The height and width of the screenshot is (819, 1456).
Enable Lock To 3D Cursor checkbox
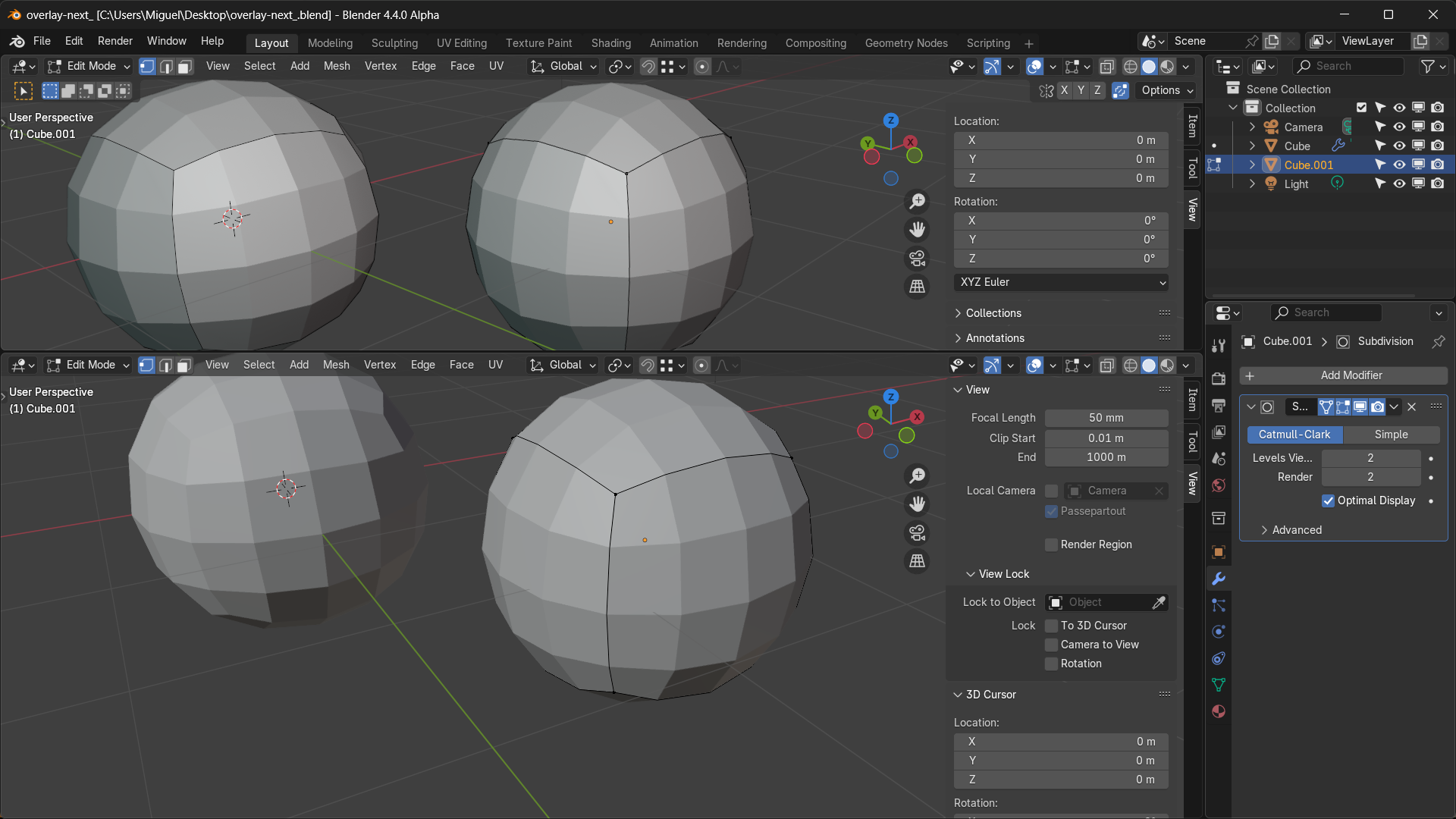point(1051,626)
